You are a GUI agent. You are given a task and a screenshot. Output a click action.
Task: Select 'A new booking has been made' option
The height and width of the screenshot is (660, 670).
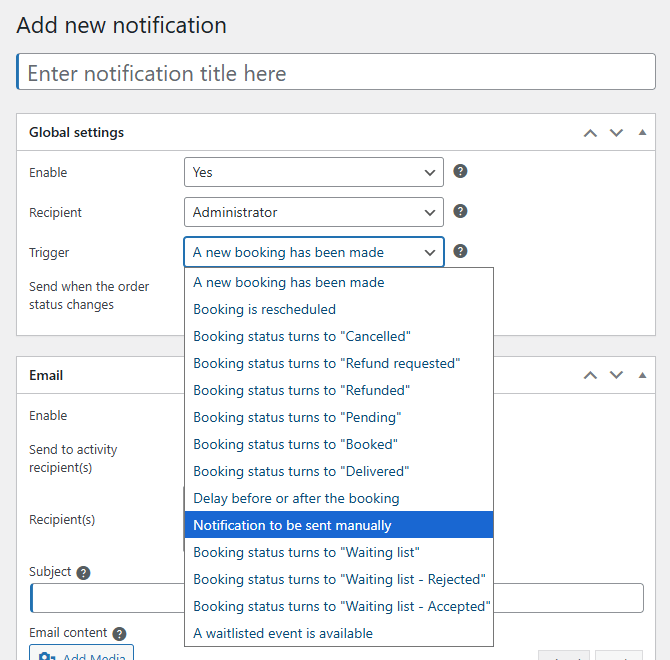[339, 282]
